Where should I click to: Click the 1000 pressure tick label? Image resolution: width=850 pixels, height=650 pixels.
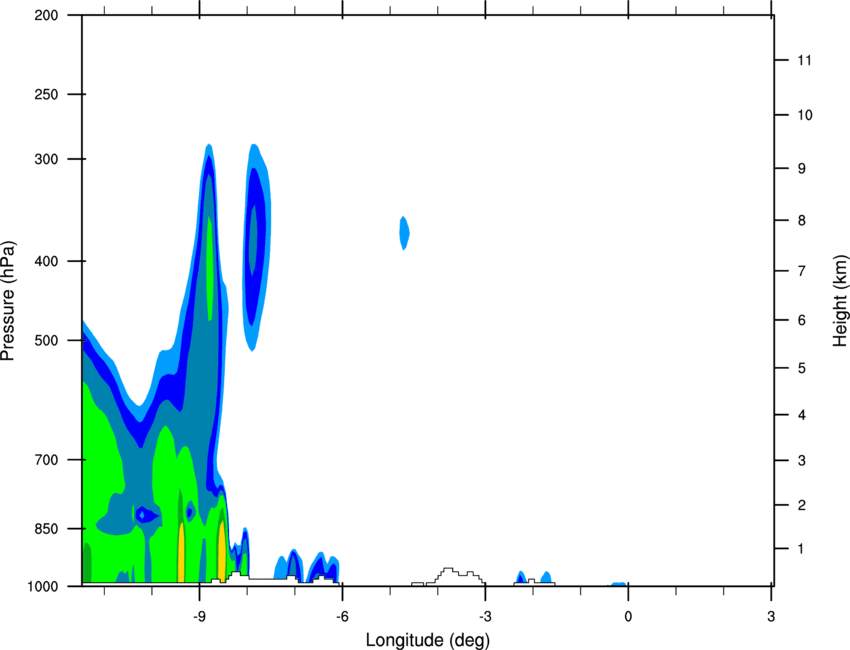(x=42, y=587)
